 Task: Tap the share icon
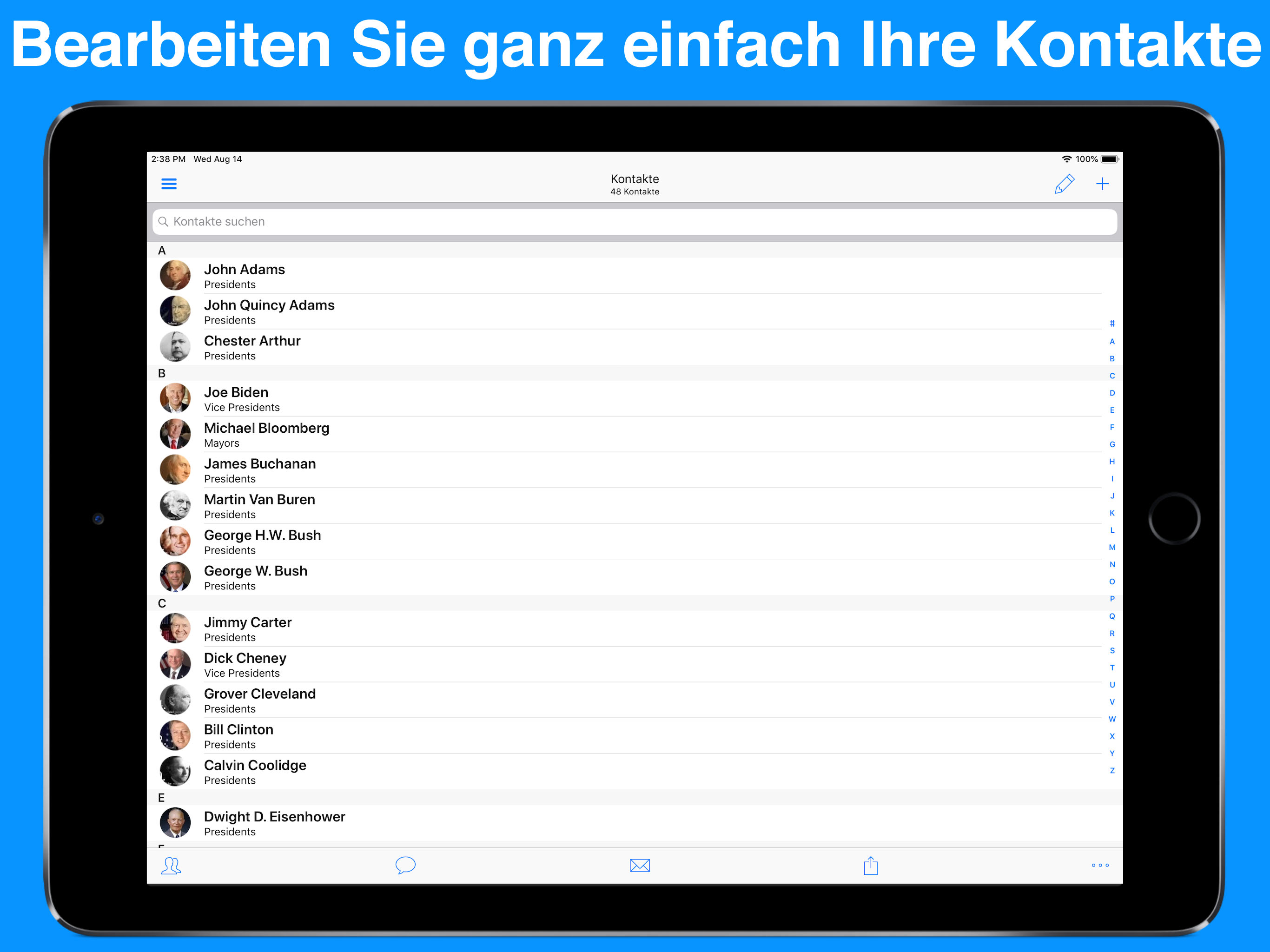click(x=870, y=865)
